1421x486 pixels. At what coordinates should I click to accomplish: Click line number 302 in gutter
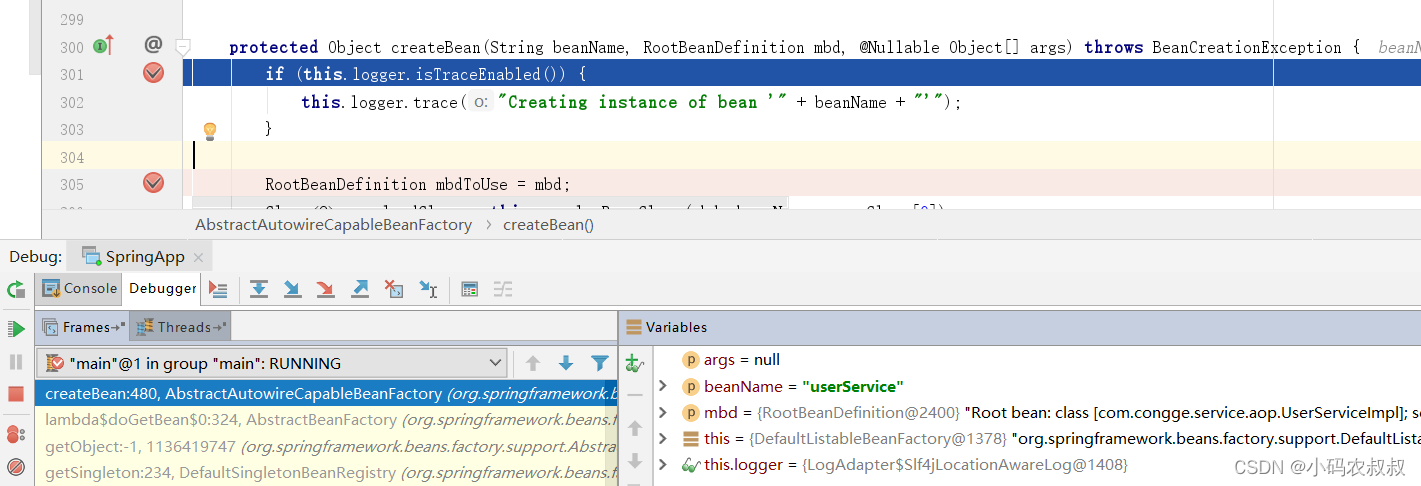coord(71,102)
